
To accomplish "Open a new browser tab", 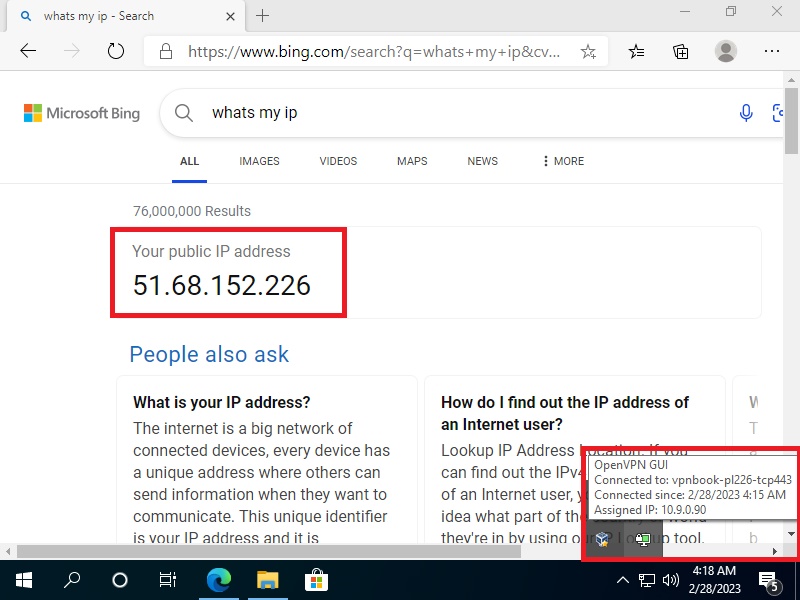I will 263,16.
